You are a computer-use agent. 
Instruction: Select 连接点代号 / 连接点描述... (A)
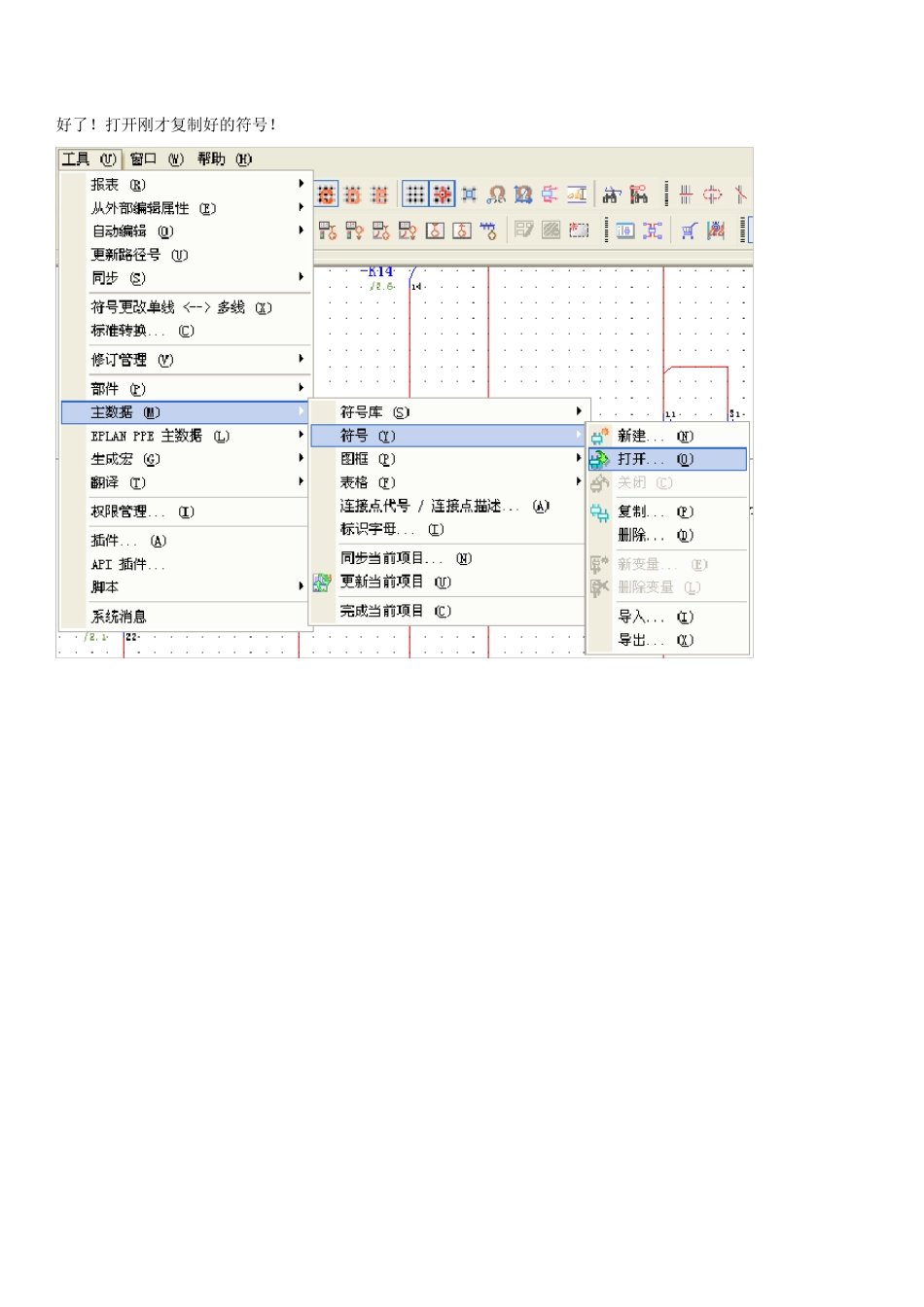tap(447, 506)
